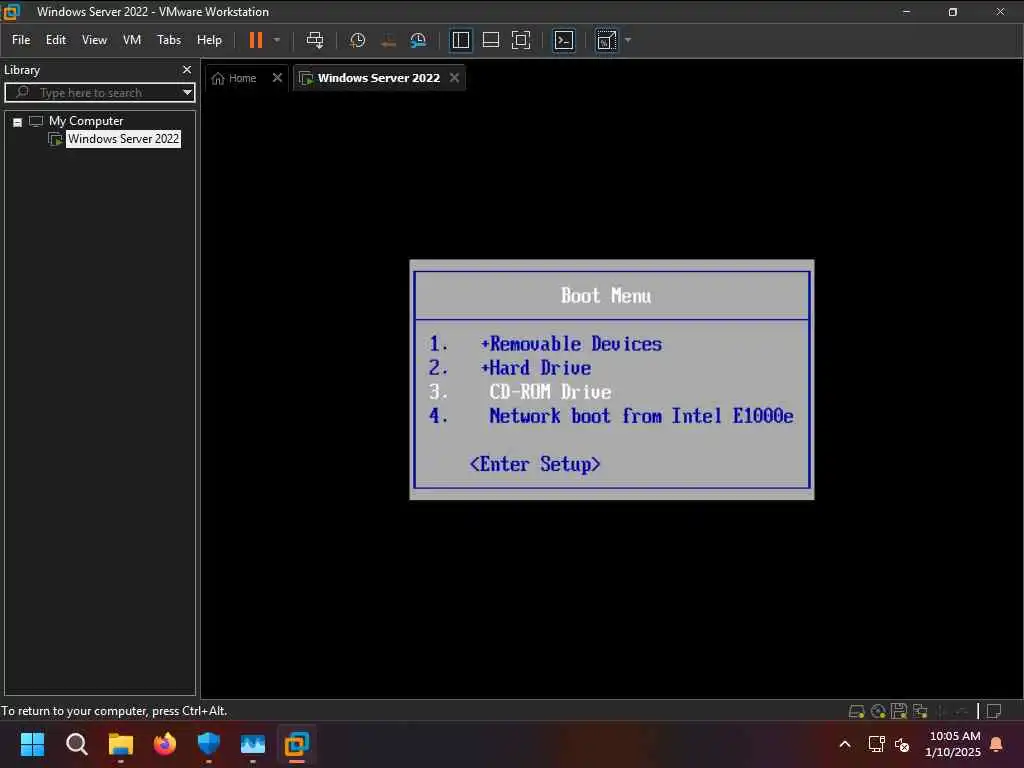Screen dimensions: 1024x768
Task: Open the power options dropdown arrow beside pause
Action: (x=277, y=40)
